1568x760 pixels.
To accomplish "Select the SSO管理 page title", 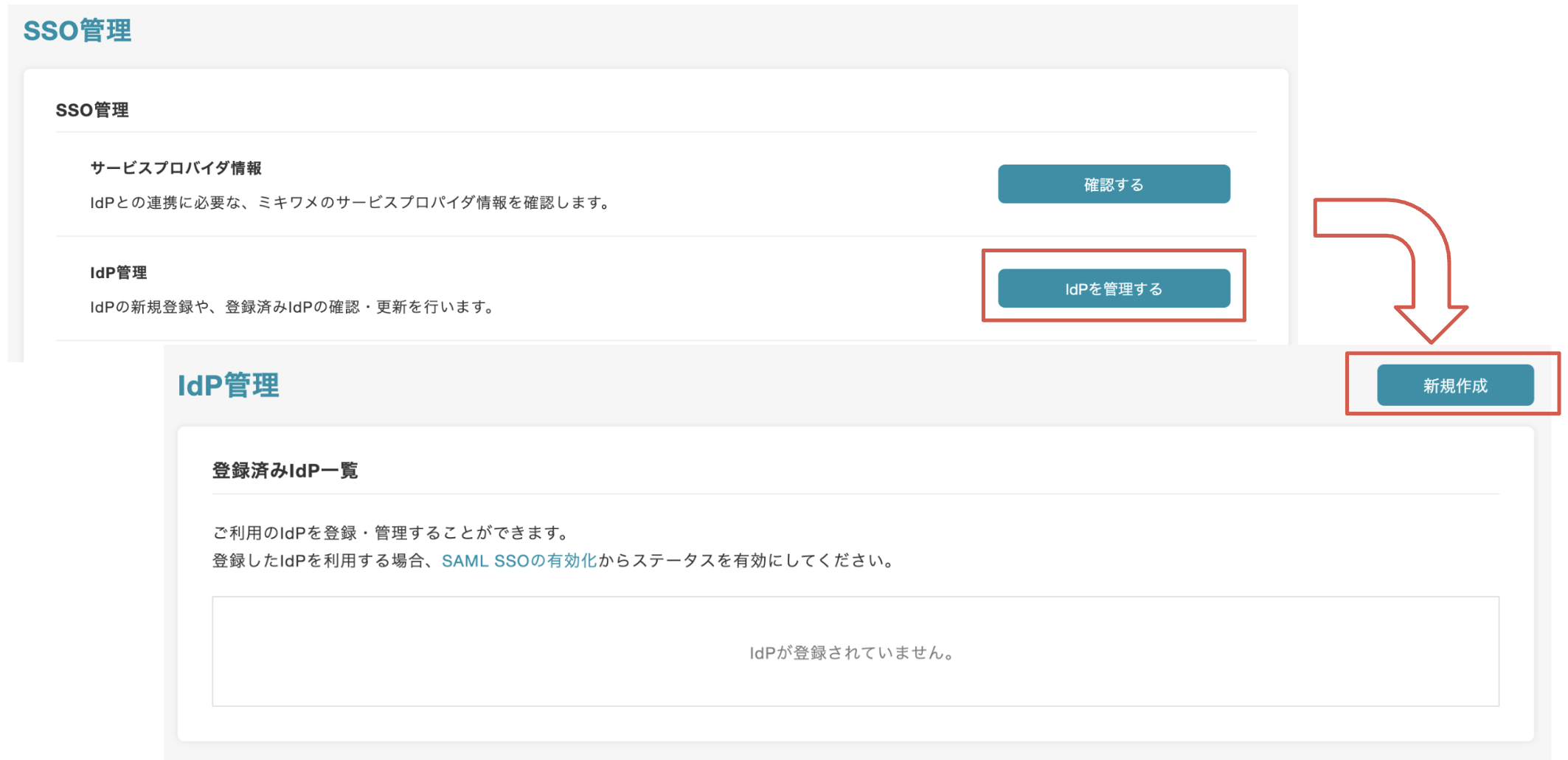I will [x=77, y=31].
